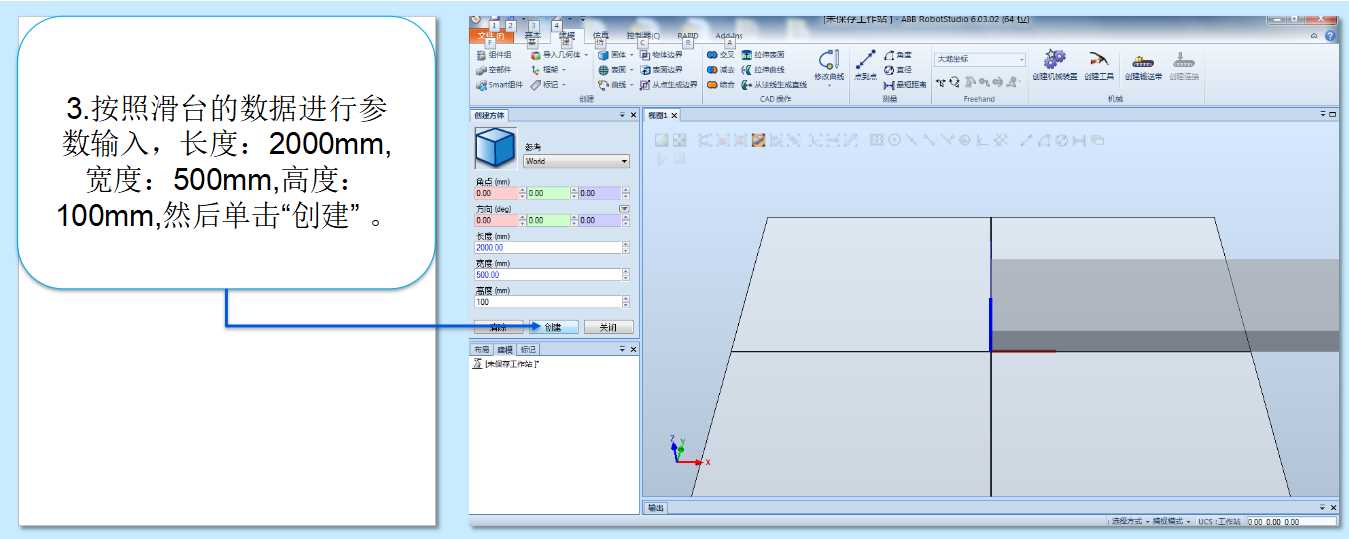Click the 从点生成边界 icon
The height and width of the screenshot is (539, 1349).
[645, 85]
